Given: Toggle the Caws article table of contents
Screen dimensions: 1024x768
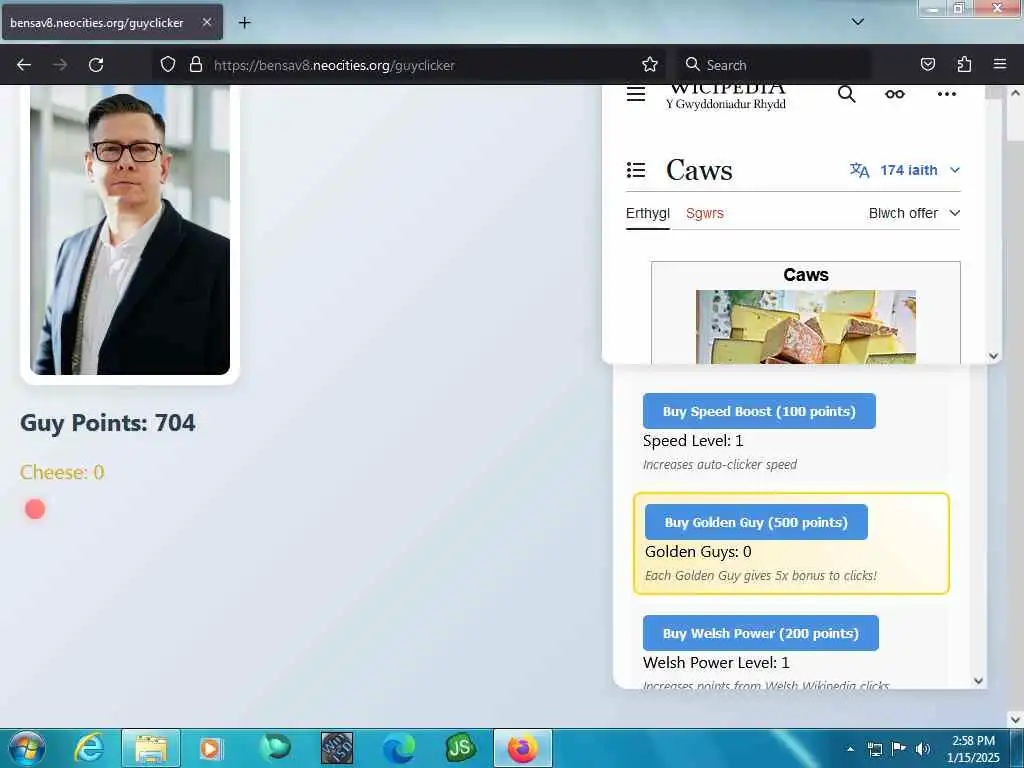Looking at the screenshot, I should coord(635,170).
